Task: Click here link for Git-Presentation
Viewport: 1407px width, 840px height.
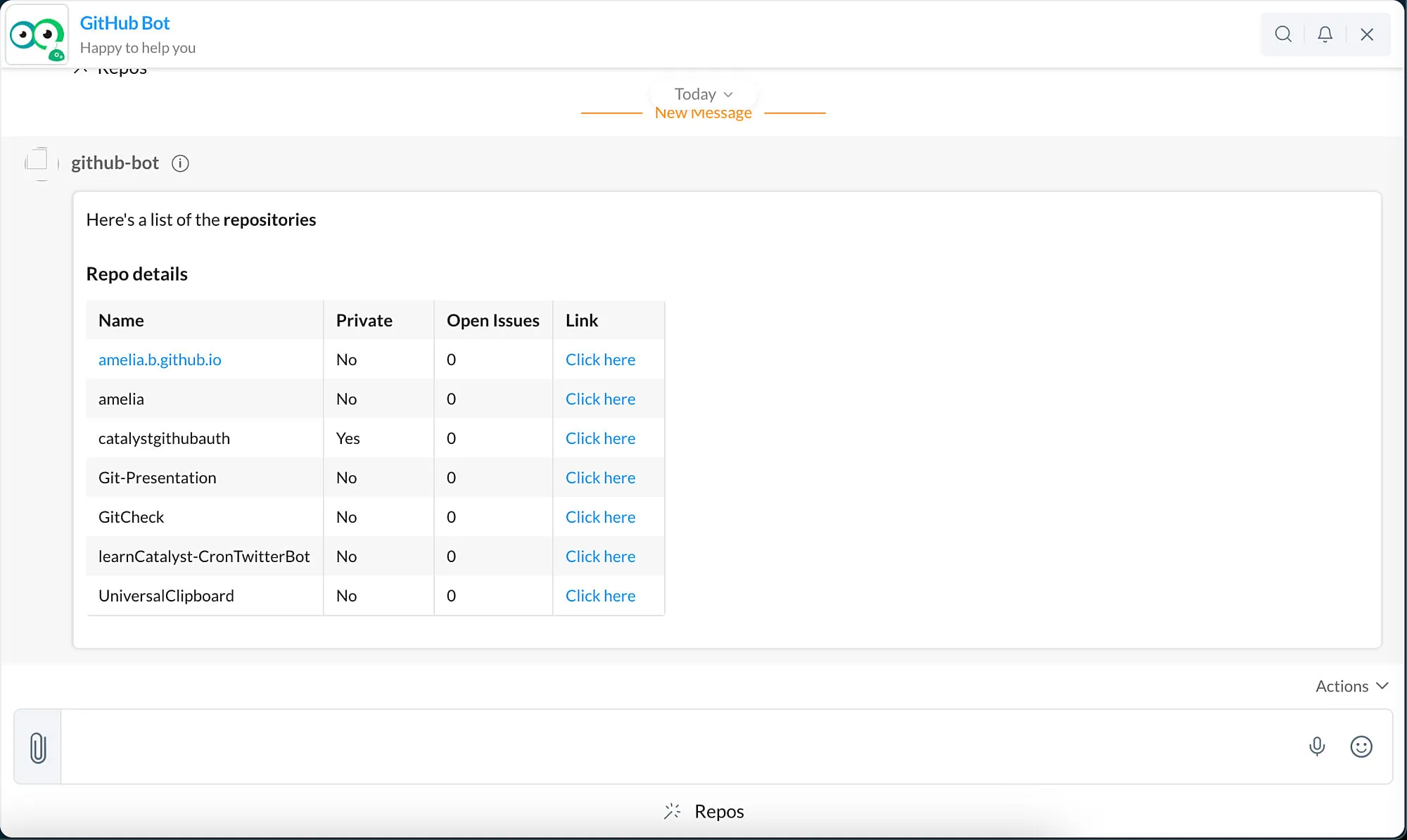Action: [600, 478]
